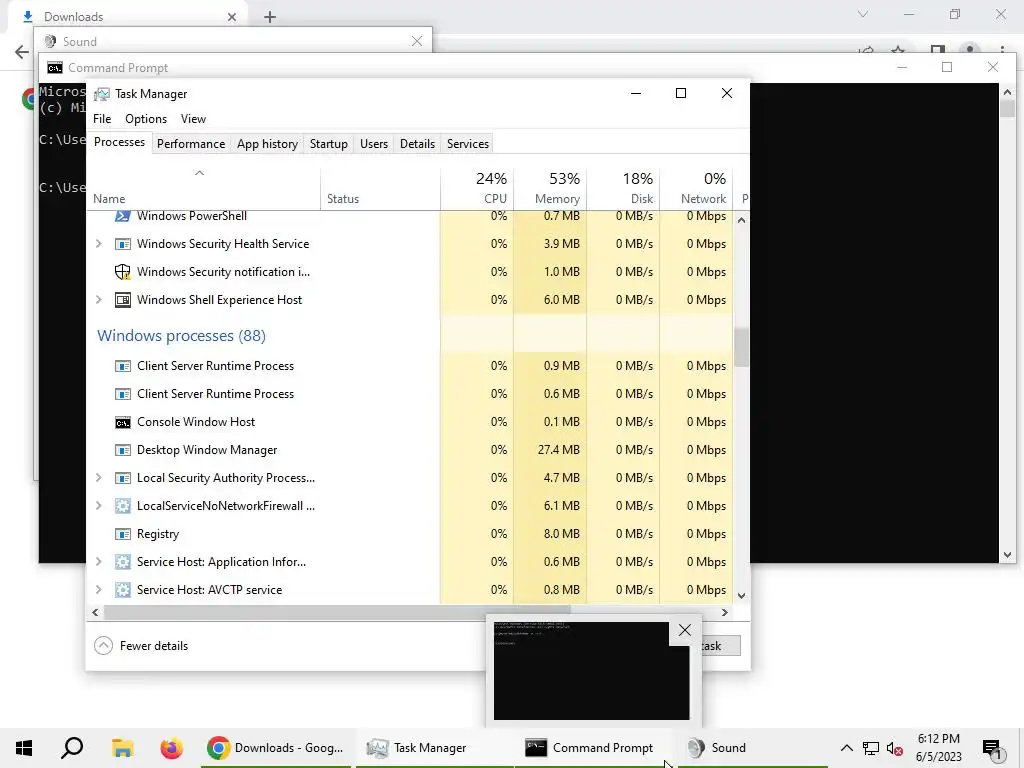Image resolution: width=1024 pixels, height=768 pixels.
Task: Click the muted volume tray icon
Action: [895, 748]
